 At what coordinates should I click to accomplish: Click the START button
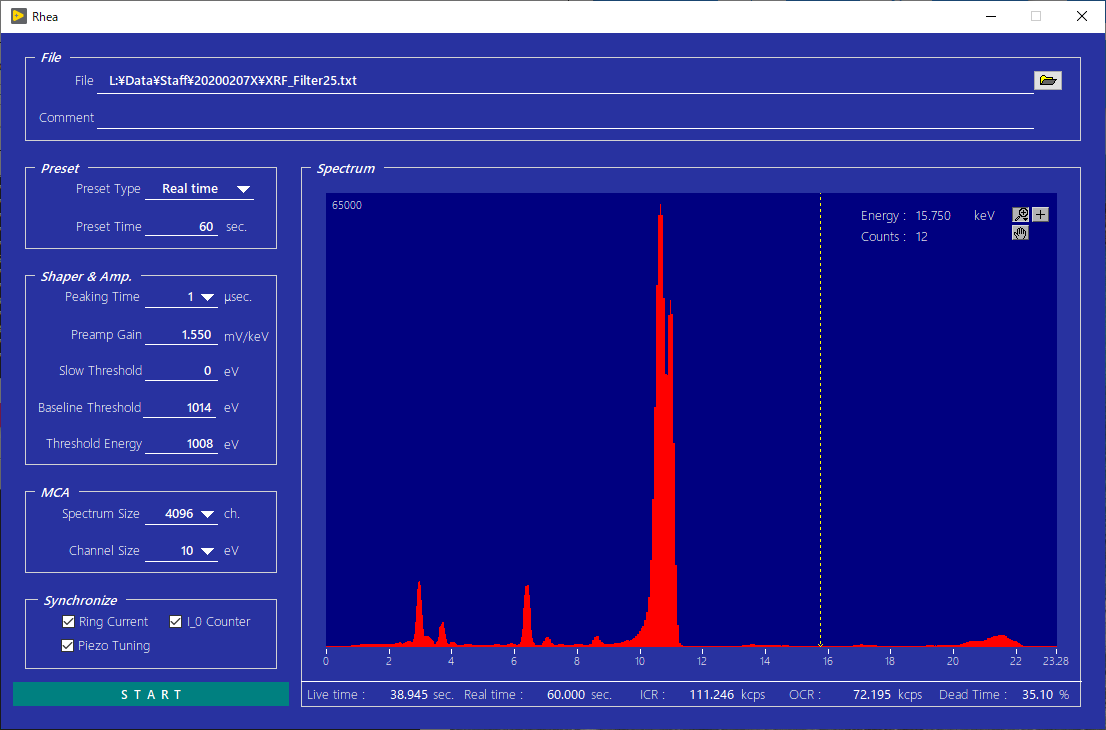click(x=151, y=694)
